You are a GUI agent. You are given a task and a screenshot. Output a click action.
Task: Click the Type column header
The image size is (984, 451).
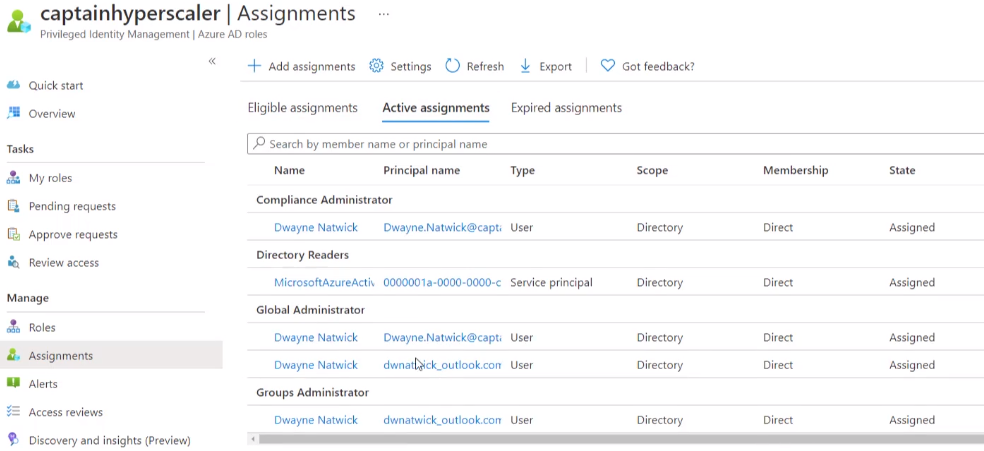tap(522, 170)
